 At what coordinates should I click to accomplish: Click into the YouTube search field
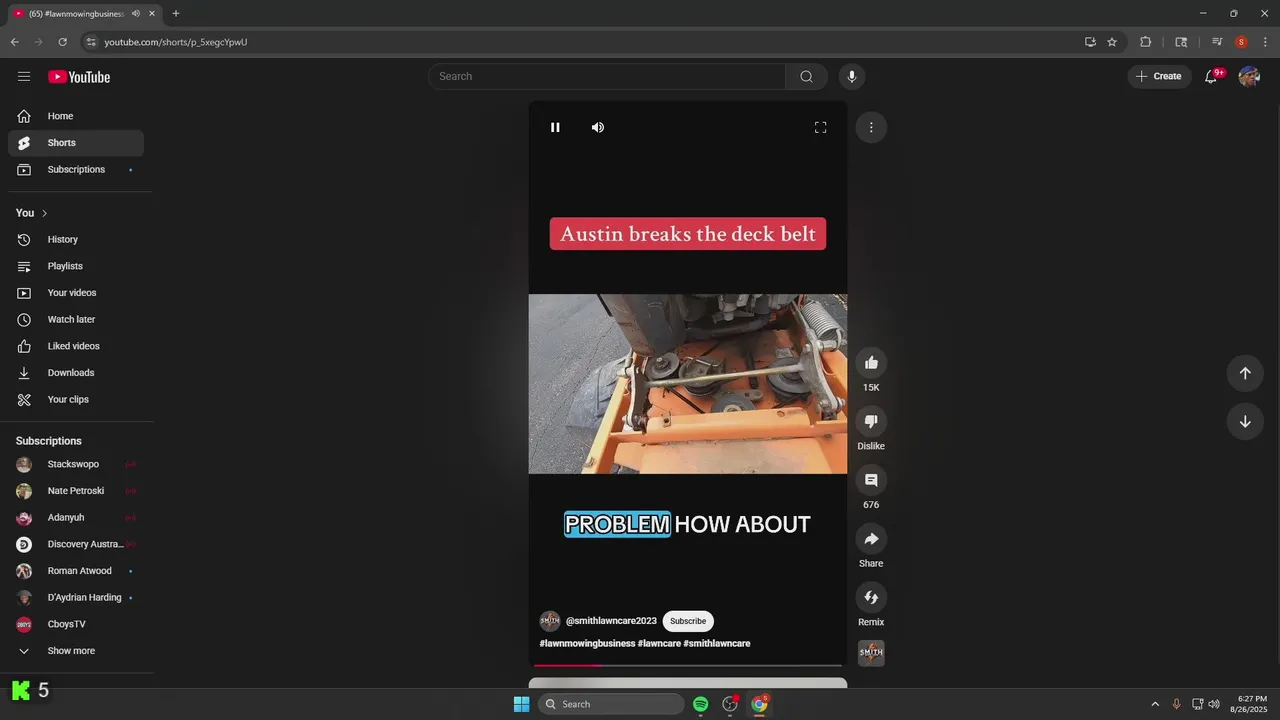coord(607,76)
